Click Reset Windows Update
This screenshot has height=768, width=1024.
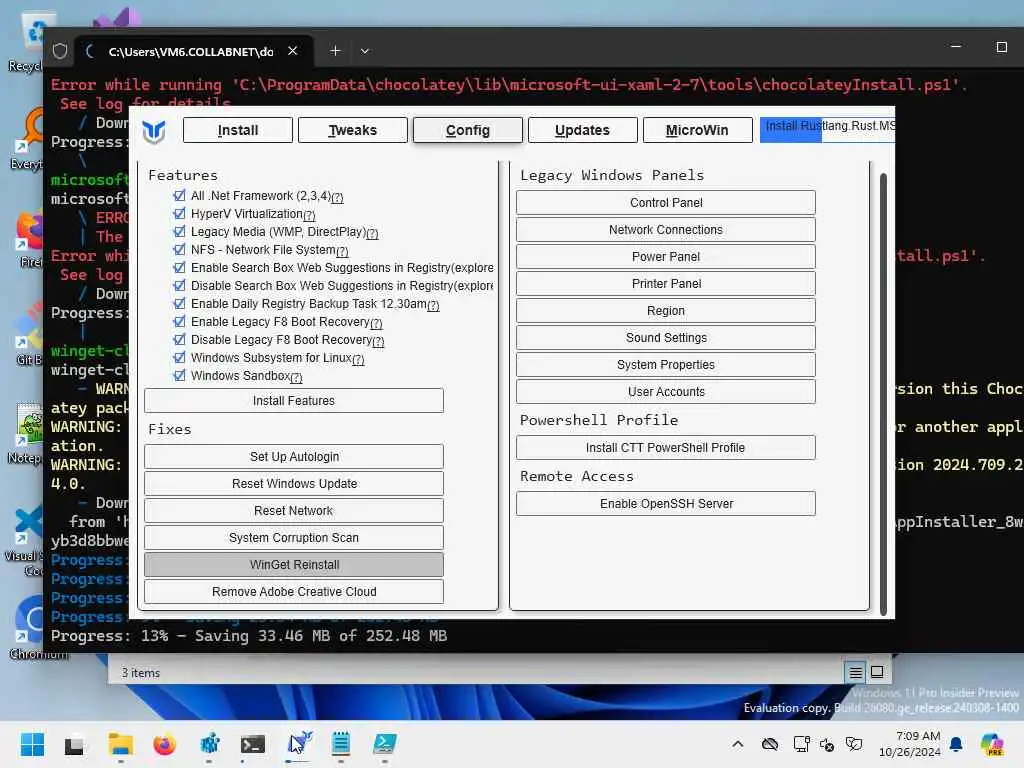[294, 483]
